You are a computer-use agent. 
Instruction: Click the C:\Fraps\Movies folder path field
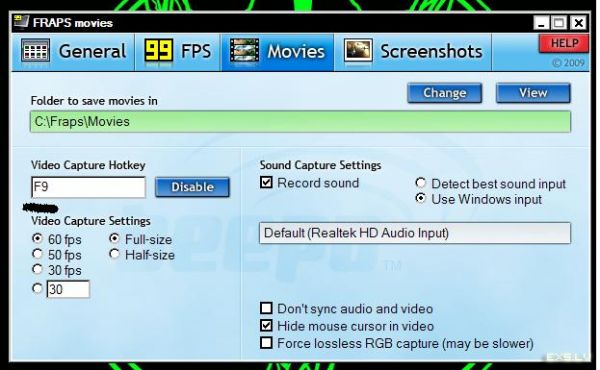tap(300, 122)
